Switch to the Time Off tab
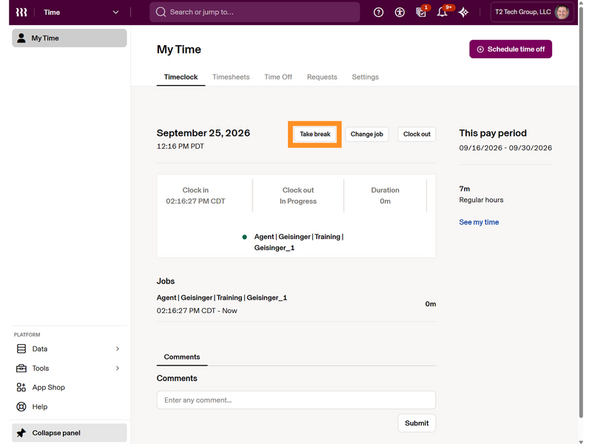592x444 pixels. (278, 77)
